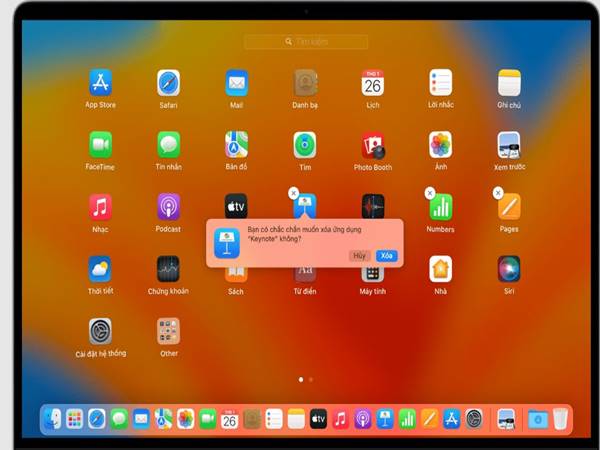Viewport: 600px width, 450px height.
Task: Open the Ảnh photos app in Launchpad
Action: tap(441, 145)
